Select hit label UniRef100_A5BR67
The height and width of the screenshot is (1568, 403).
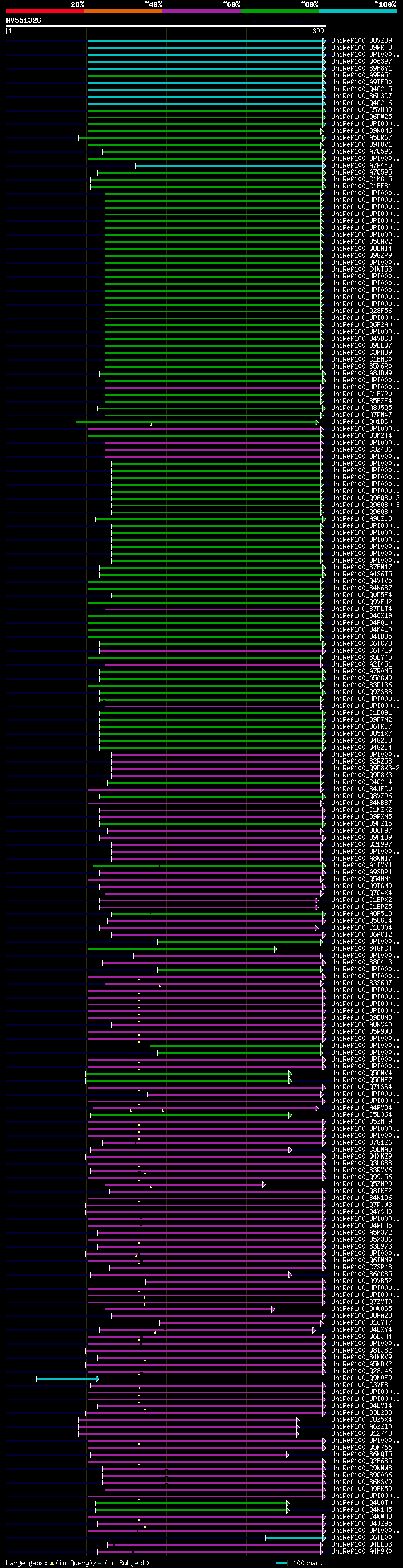[361, 138]
